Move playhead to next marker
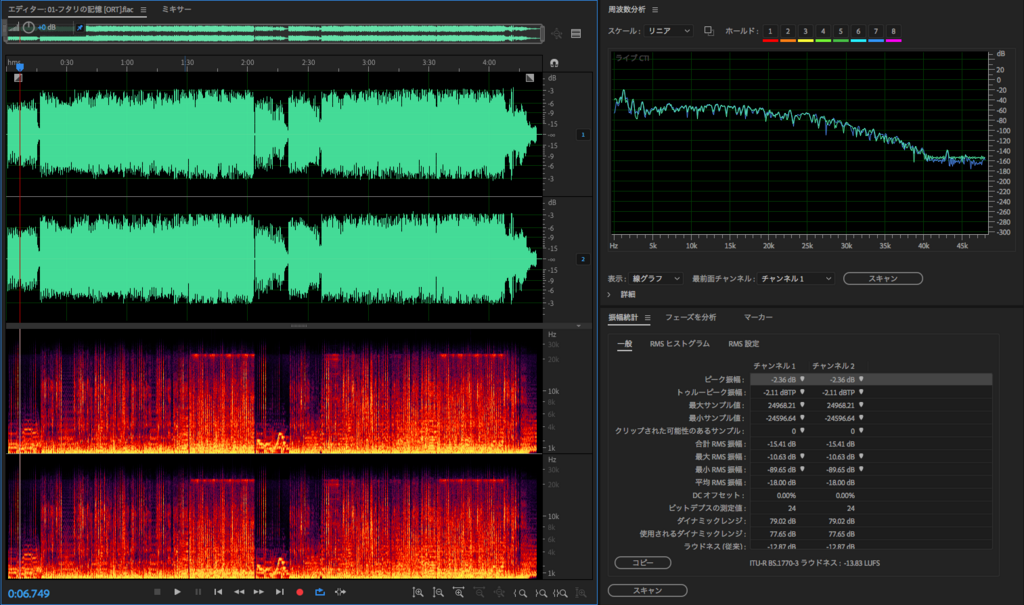This screenshot has height=605, width=1024. tap(280, 592)
